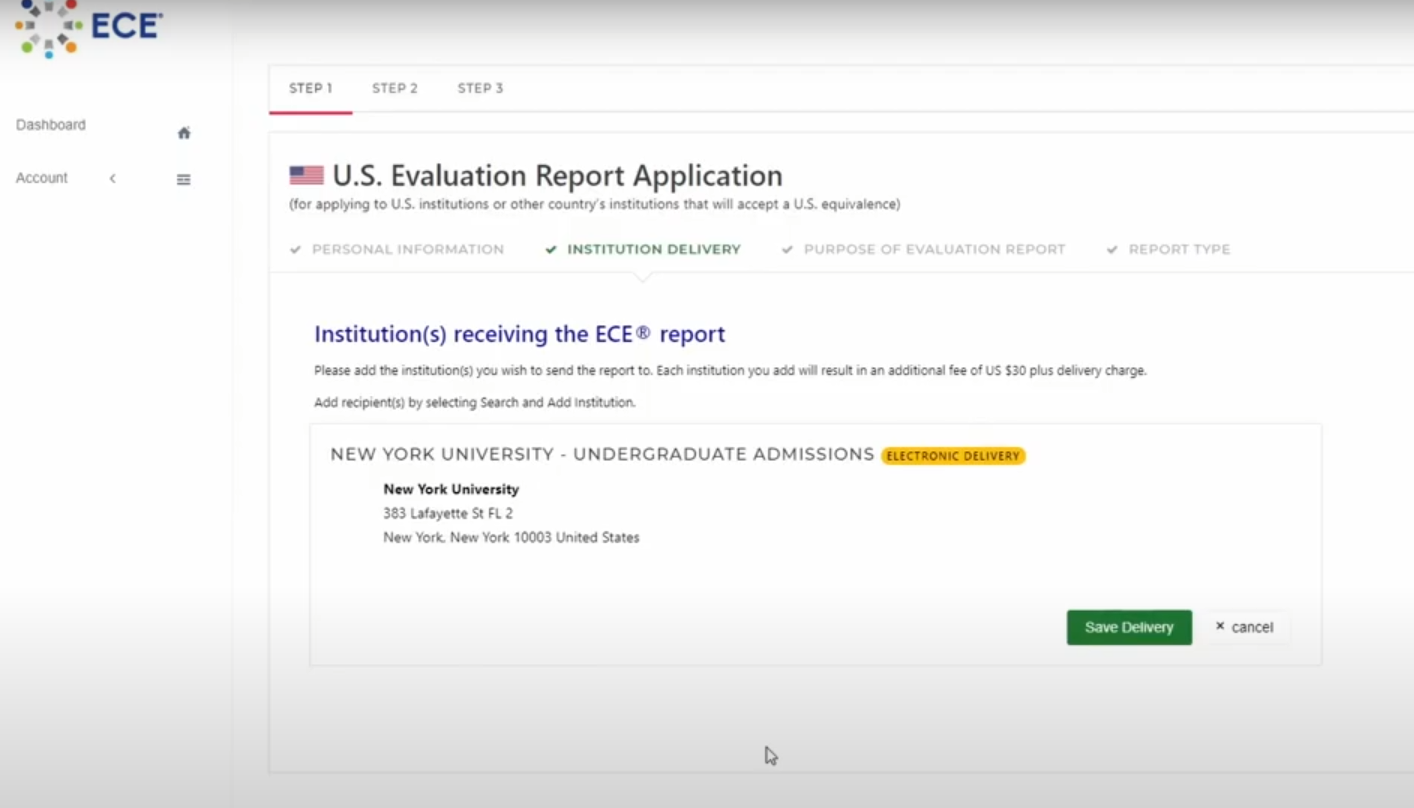Click the 'New York University' bold name

pos(451,489)
